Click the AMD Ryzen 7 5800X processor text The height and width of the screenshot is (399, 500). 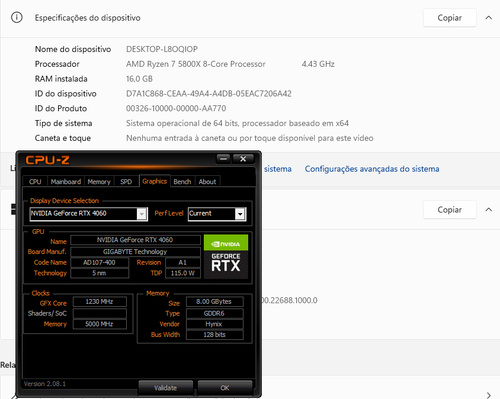tap(196, 64)
